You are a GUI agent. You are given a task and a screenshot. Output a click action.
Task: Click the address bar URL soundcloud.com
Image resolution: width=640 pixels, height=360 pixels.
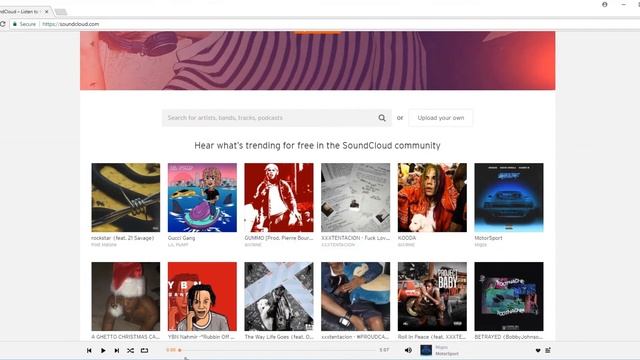pyautogui.click(x=71, y=24)
